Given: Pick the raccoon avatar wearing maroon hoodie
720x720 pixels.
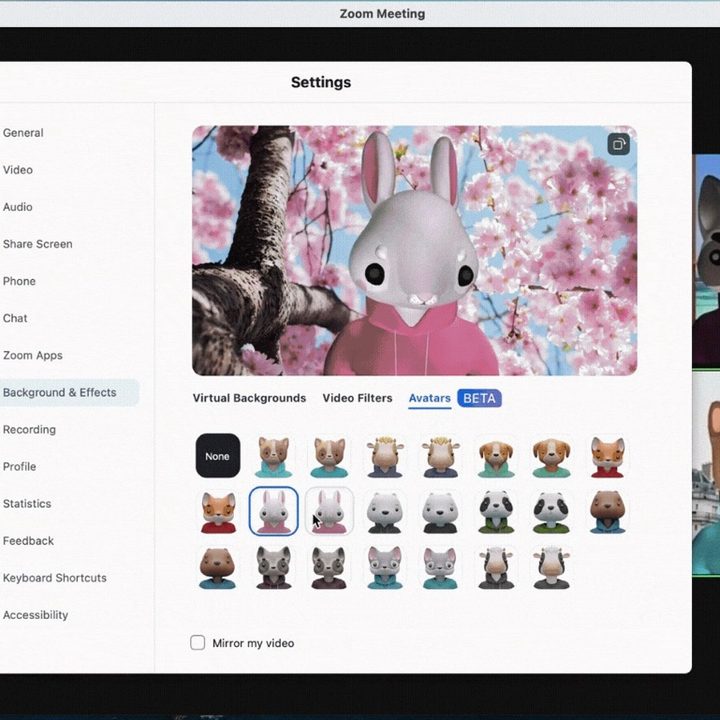Looking at the screenshot, I should pyautogui.click(x=274, y=567).
